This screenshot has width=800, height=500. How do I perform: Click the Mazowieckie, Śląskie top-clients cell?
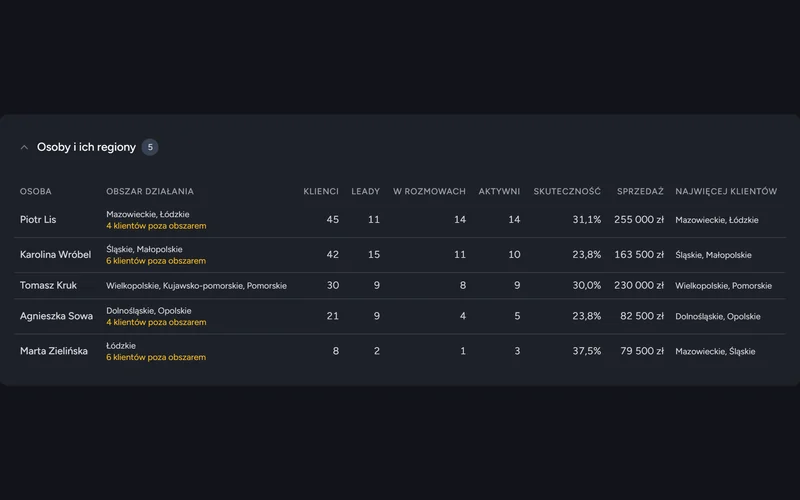715,352
